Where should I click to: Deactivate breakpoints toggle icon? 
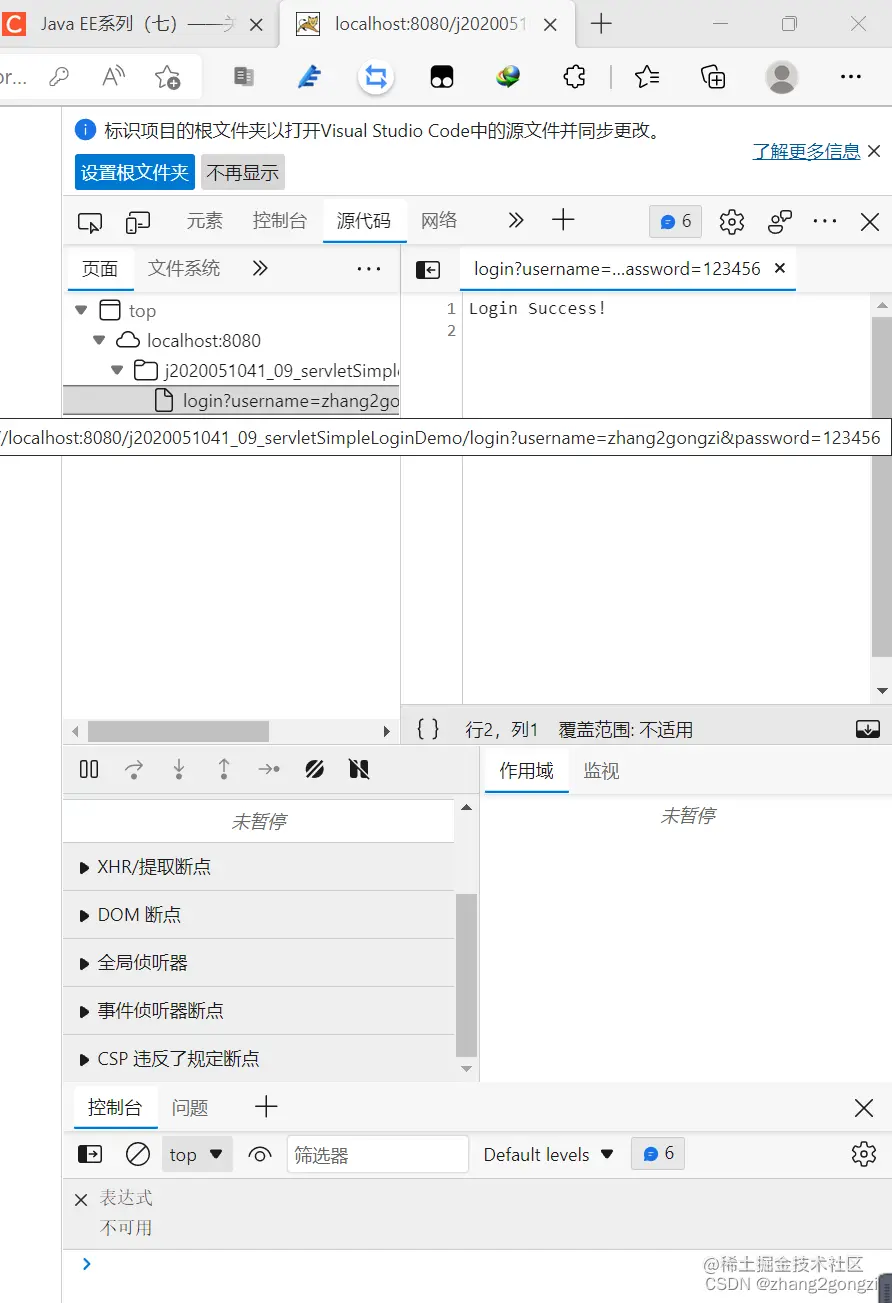coord(314,769)
